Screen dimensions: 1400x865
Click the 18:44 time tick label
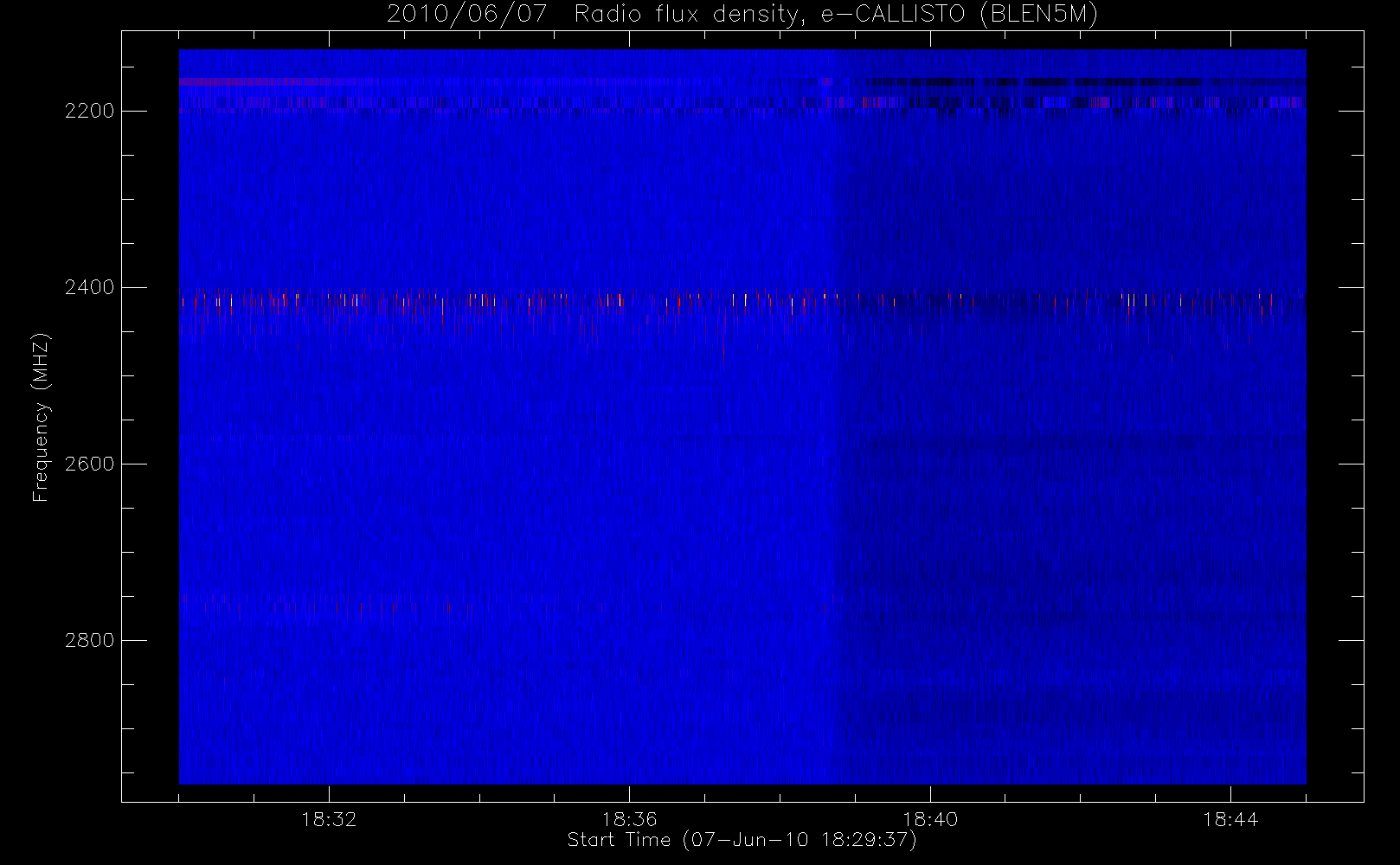(x=1230, y=819)
